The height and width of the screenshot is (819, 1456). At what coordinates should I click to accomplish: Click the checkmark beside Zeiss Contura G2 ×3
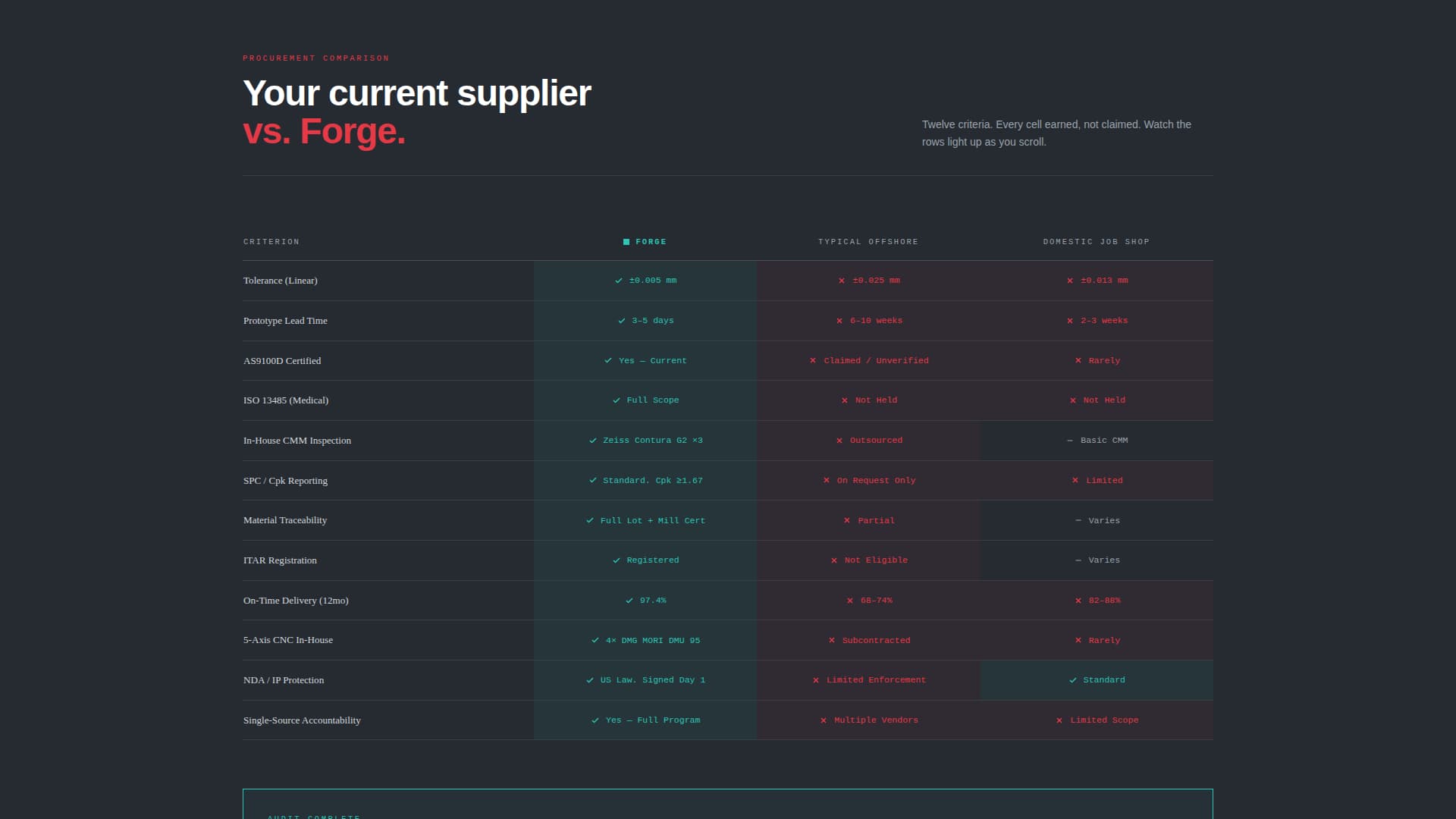[x=592, y=440]
